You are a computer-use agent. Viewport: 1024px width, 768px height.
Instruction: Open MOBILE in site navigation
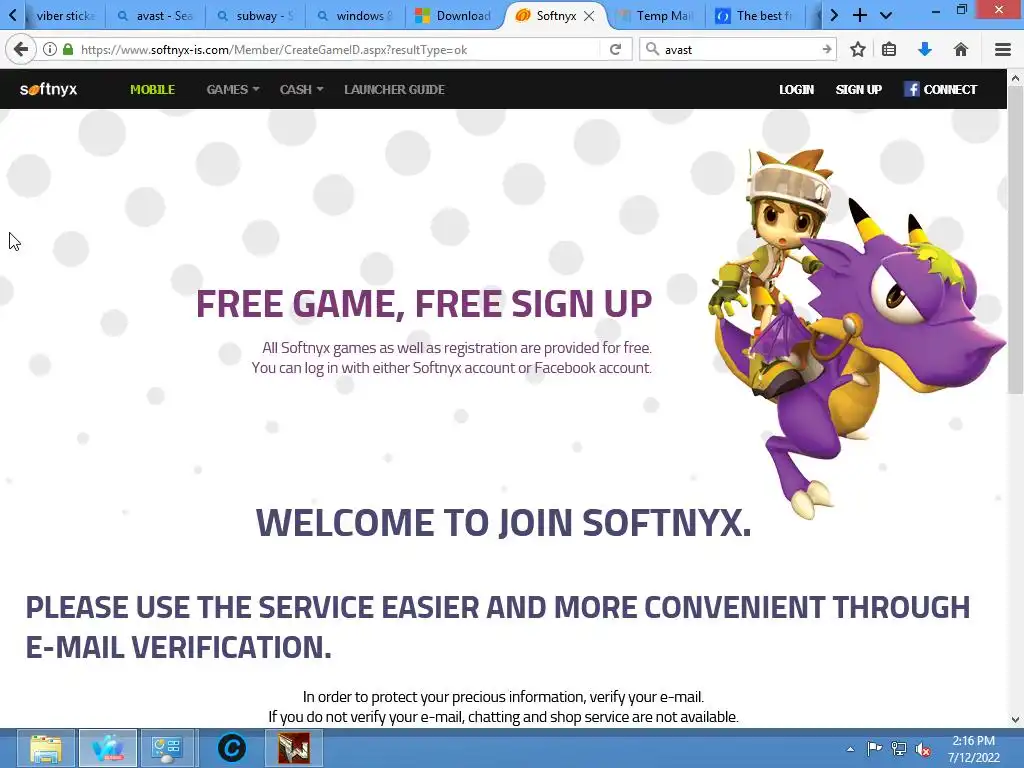pyautogui.click(x=152, y=89)
